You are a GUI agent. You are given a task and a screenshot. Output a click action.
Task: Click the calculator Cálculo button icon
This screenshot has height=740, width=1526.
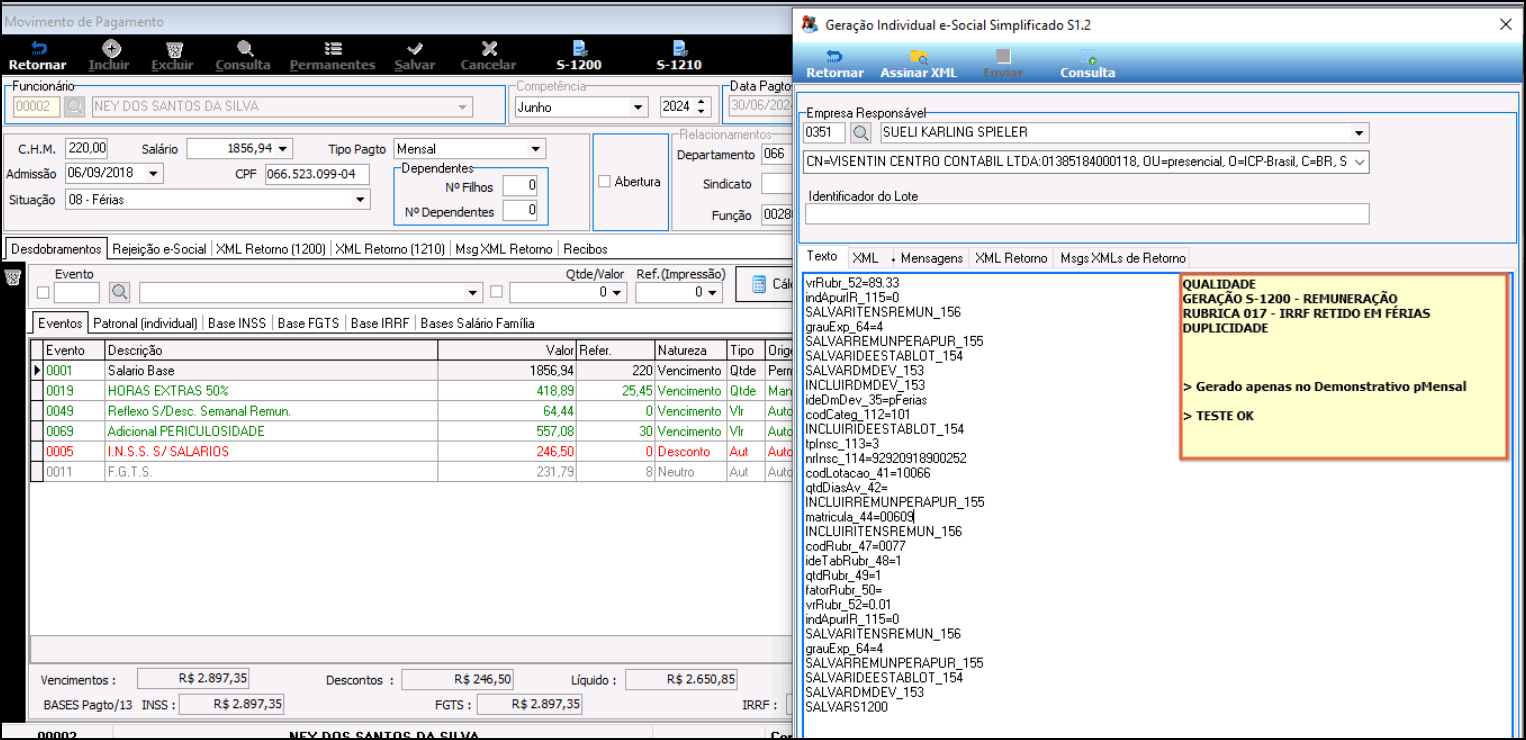758,284
